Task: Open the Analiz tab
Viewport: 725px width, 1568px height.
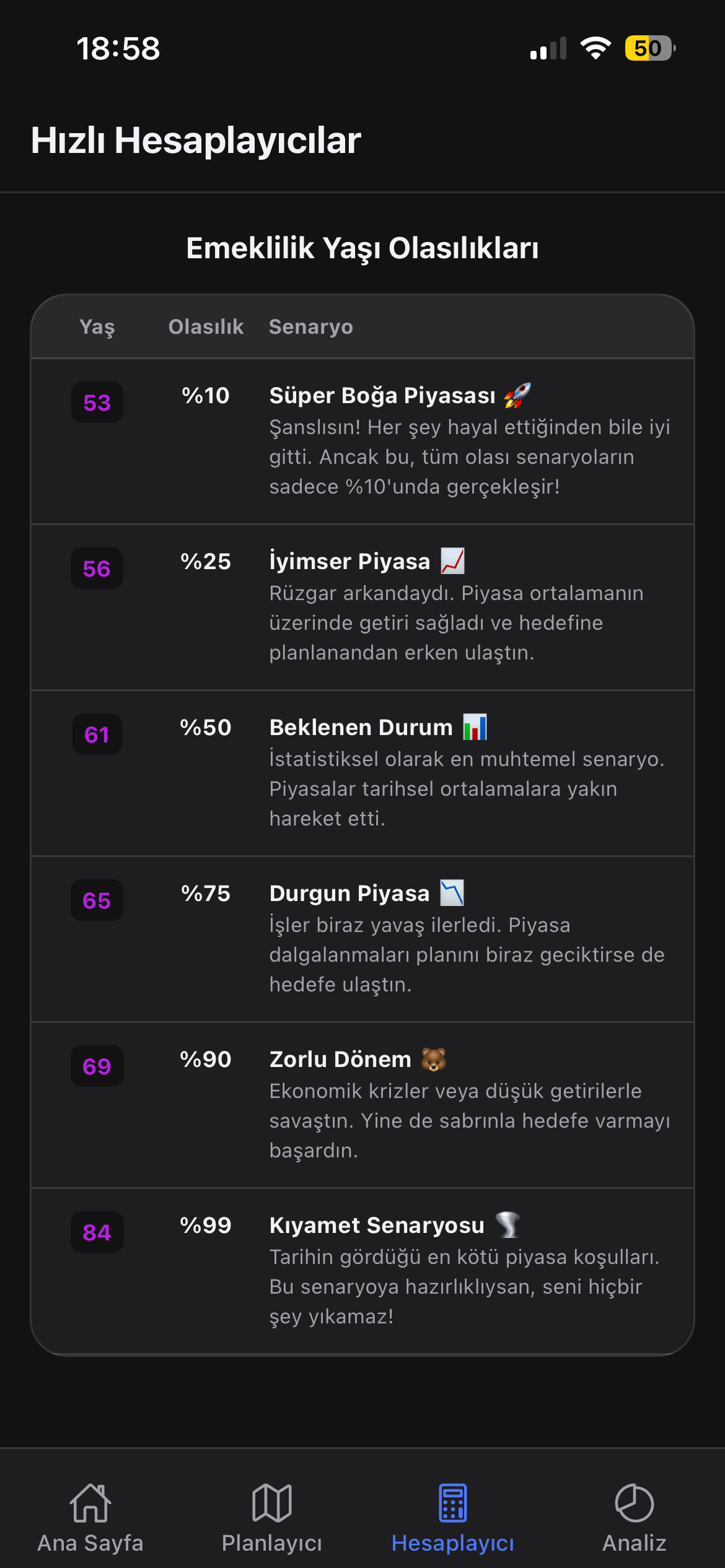Action: tap(634, 1517)
